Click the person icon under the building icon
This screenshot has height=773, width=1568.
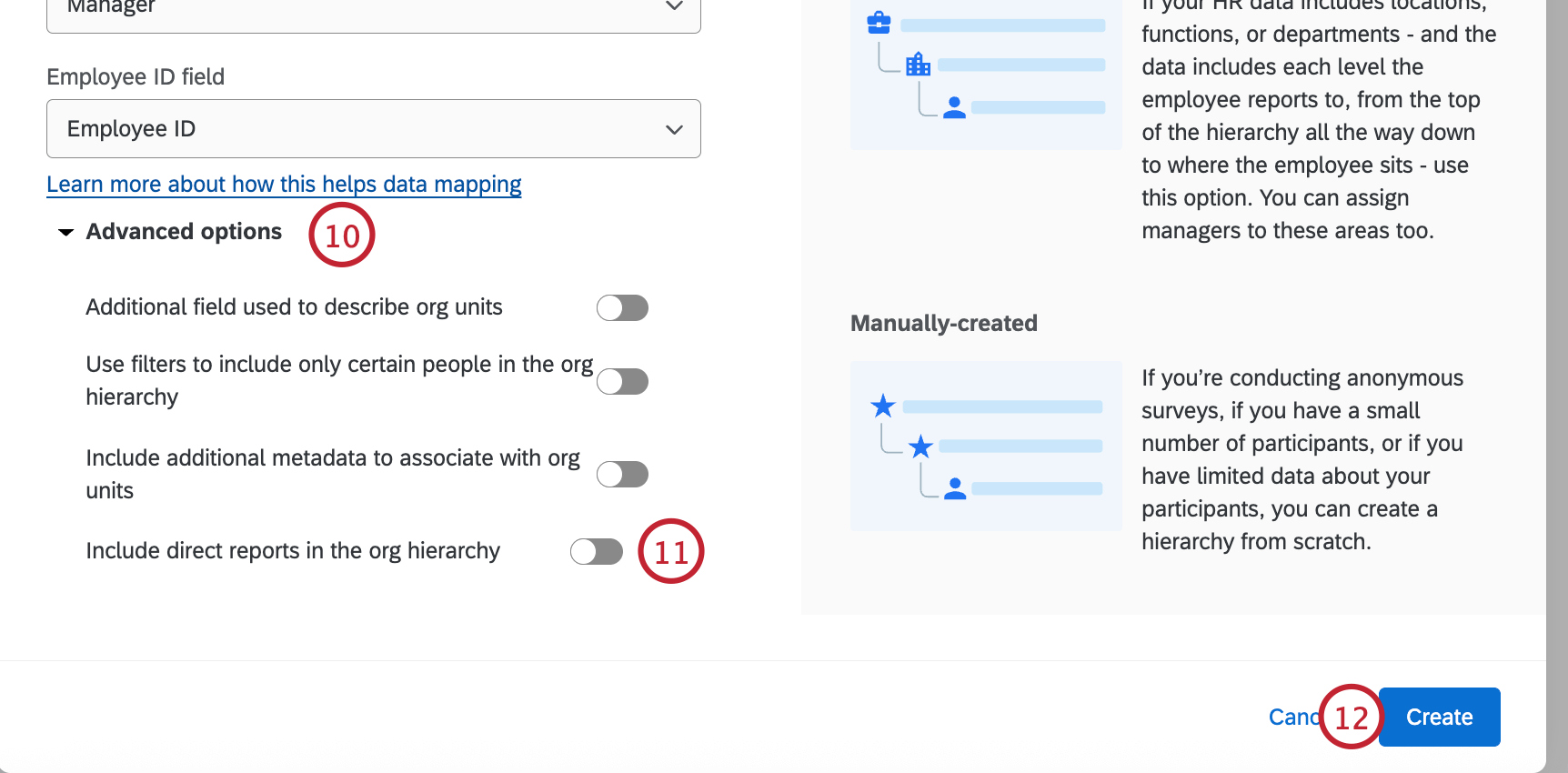(x=954, y=107)
